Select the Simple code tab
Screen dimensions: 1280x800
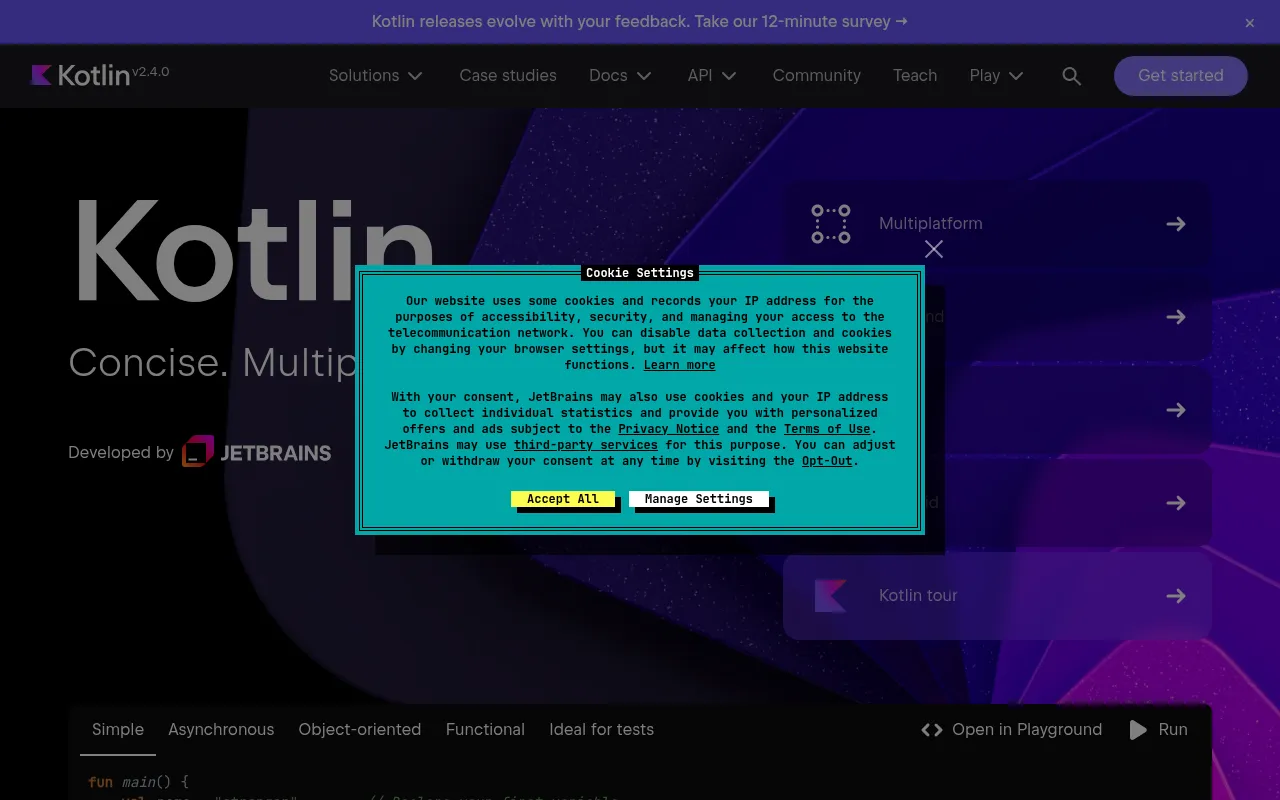pyautogui.click(x=118, y=730)
